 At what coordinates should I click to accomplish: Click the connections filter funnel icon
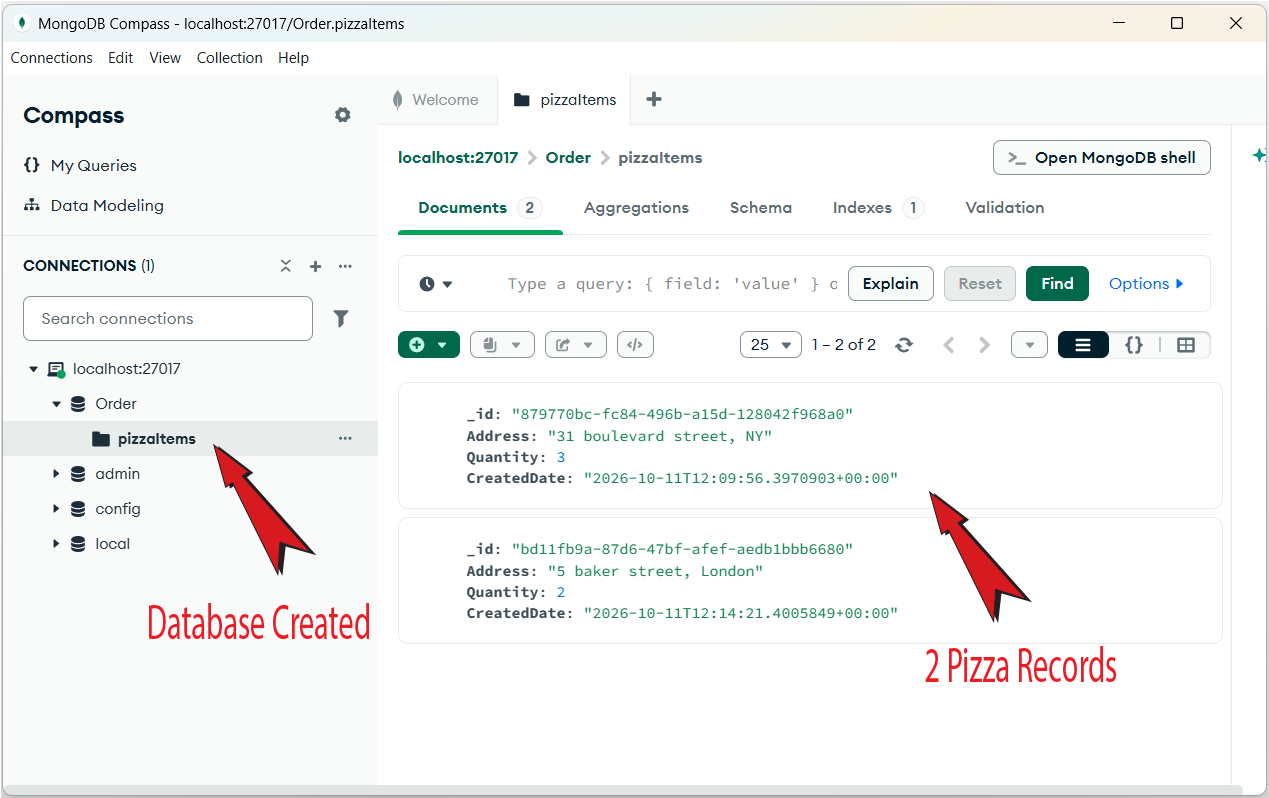tap(341, 318)
